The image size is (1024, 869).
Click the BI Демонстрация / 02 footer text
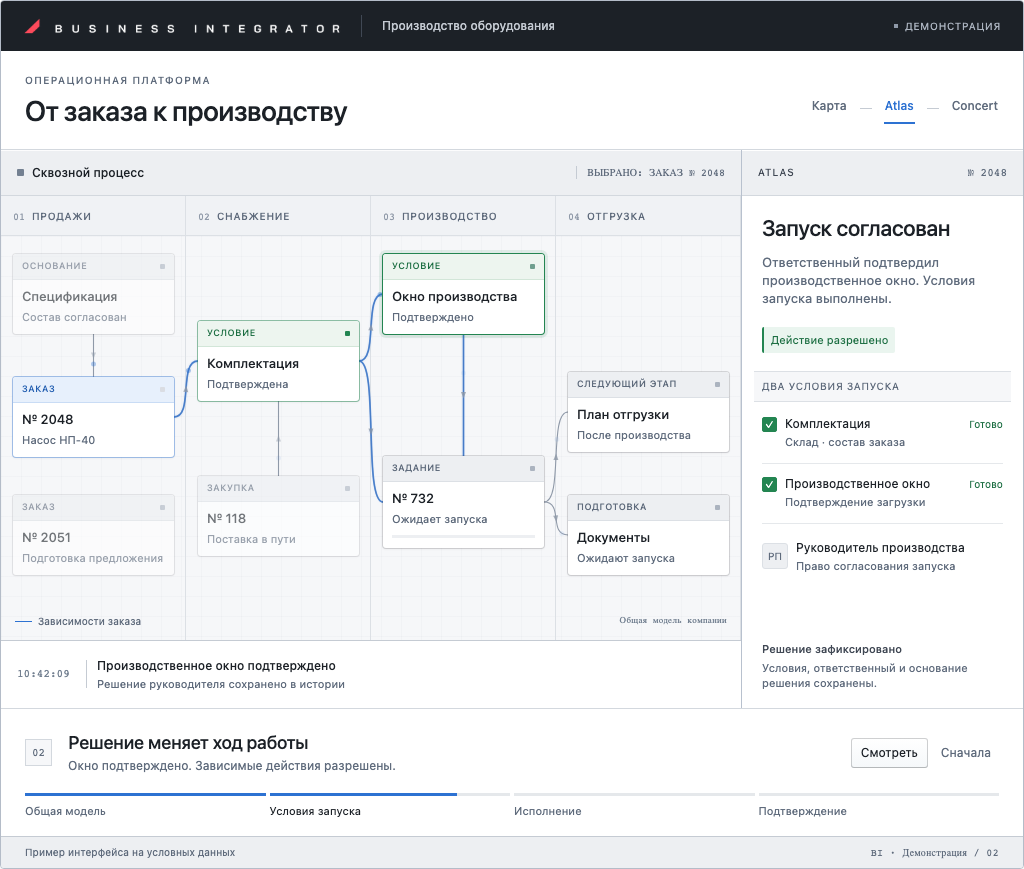[x=935, y=853]
